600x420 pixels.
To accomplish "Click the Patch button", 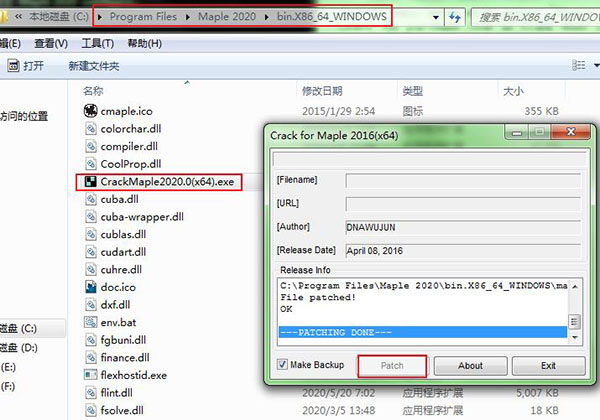I will pyautogui.click(x=392, y=366).
